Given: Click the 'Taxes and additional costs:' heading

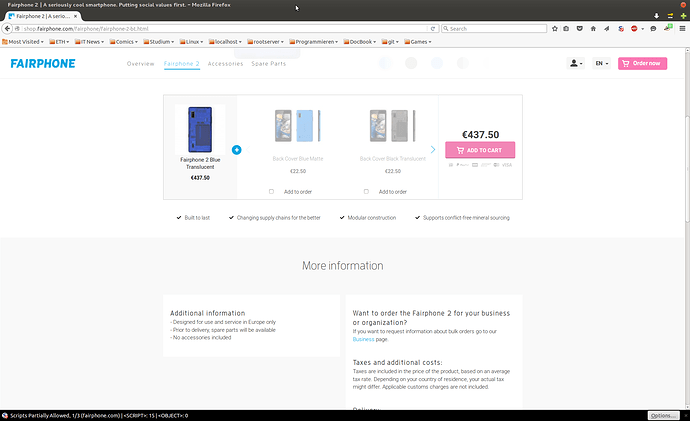Looking at the screenshot, I should (x=397, y=362).
